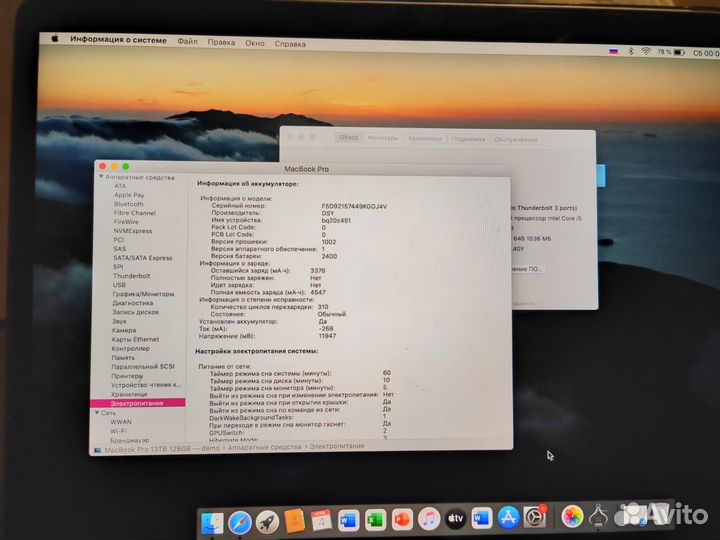Image resolution: width=720 pixels, height=540 pixels.
Task: Open Calendar from the Dock
Action: [321, 520]
